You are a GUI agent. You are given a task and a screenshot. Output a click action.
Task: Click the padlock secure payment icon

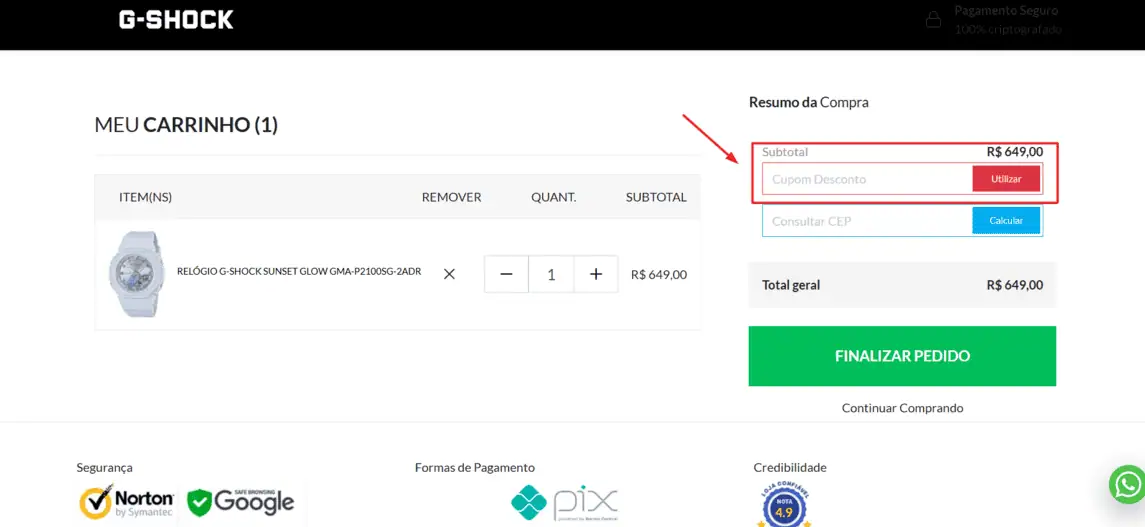(x=933, y=20)
